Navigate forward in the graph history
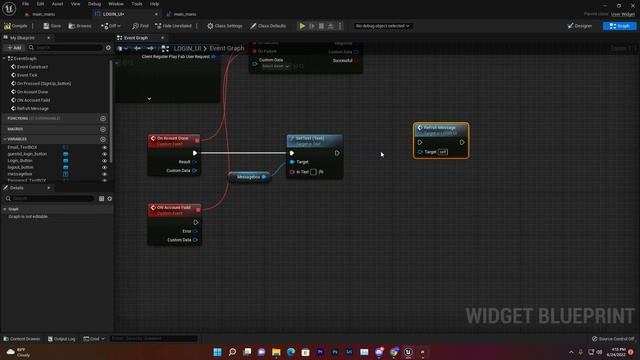Viewport: 640px width, 360px height. [150, 48]
